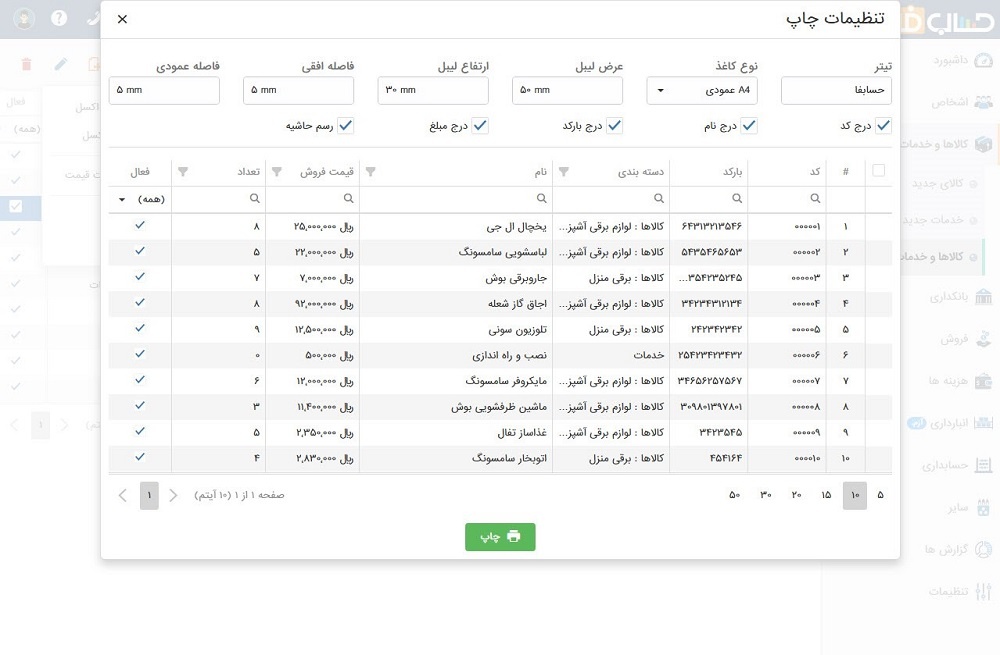Viewport: 1000px width, 655px height.
Task: Open اشخاص in background sidebar
Action: click(962, 102)
